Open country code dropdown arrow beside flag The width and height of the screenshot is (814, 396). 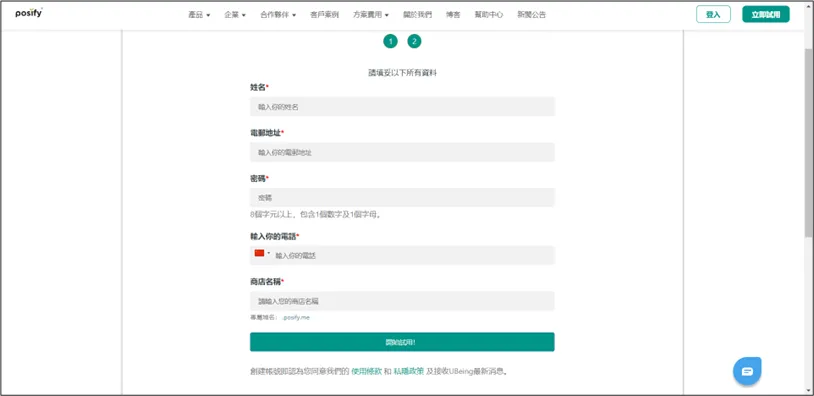coord(268,253)
